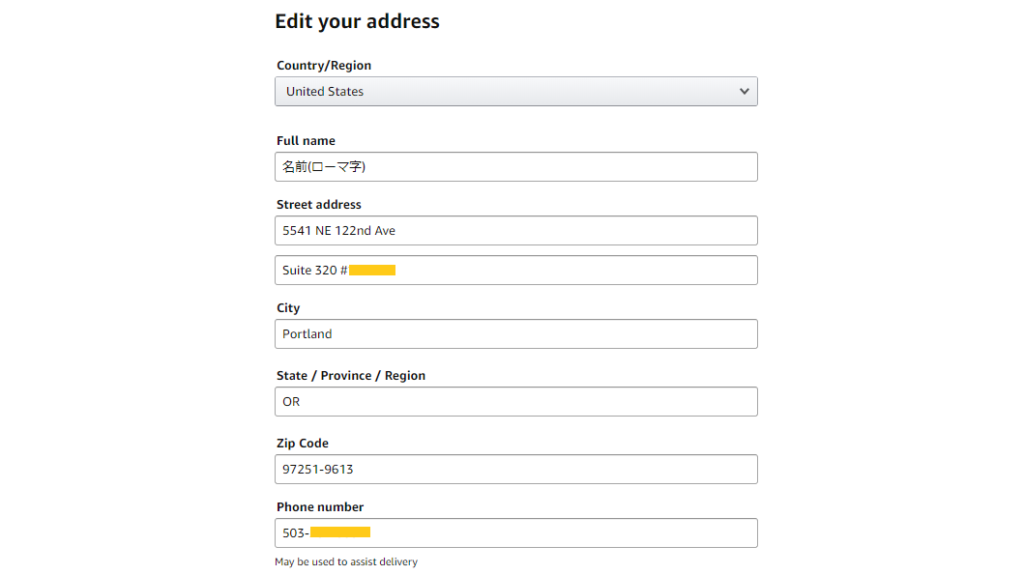Click the "Zip Code" label
The width and height of the screenshot is (1024, 575).
coord(302,443)
